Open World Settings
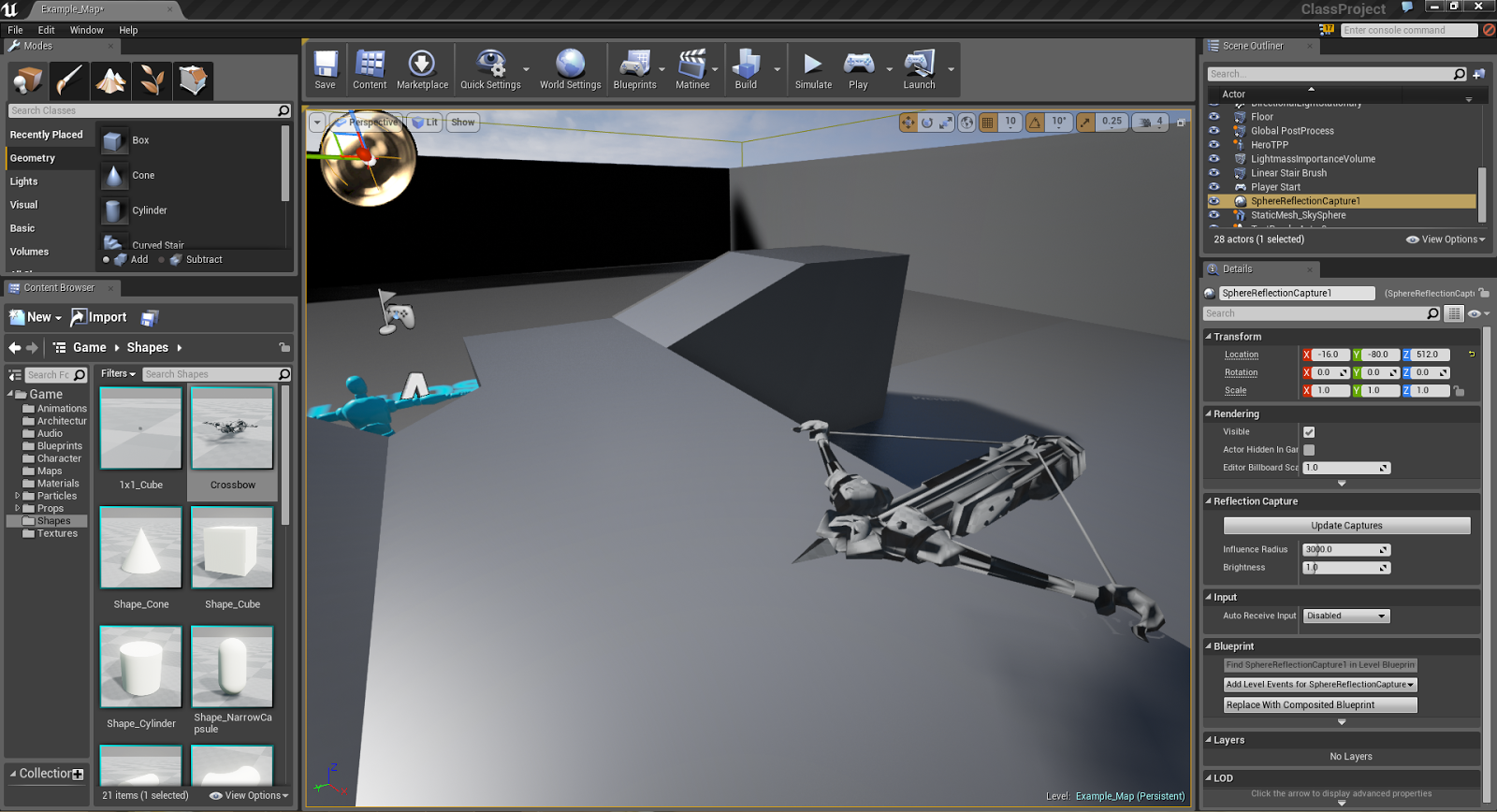Screen dimensions: 1497x812 [x=570, y=69]
